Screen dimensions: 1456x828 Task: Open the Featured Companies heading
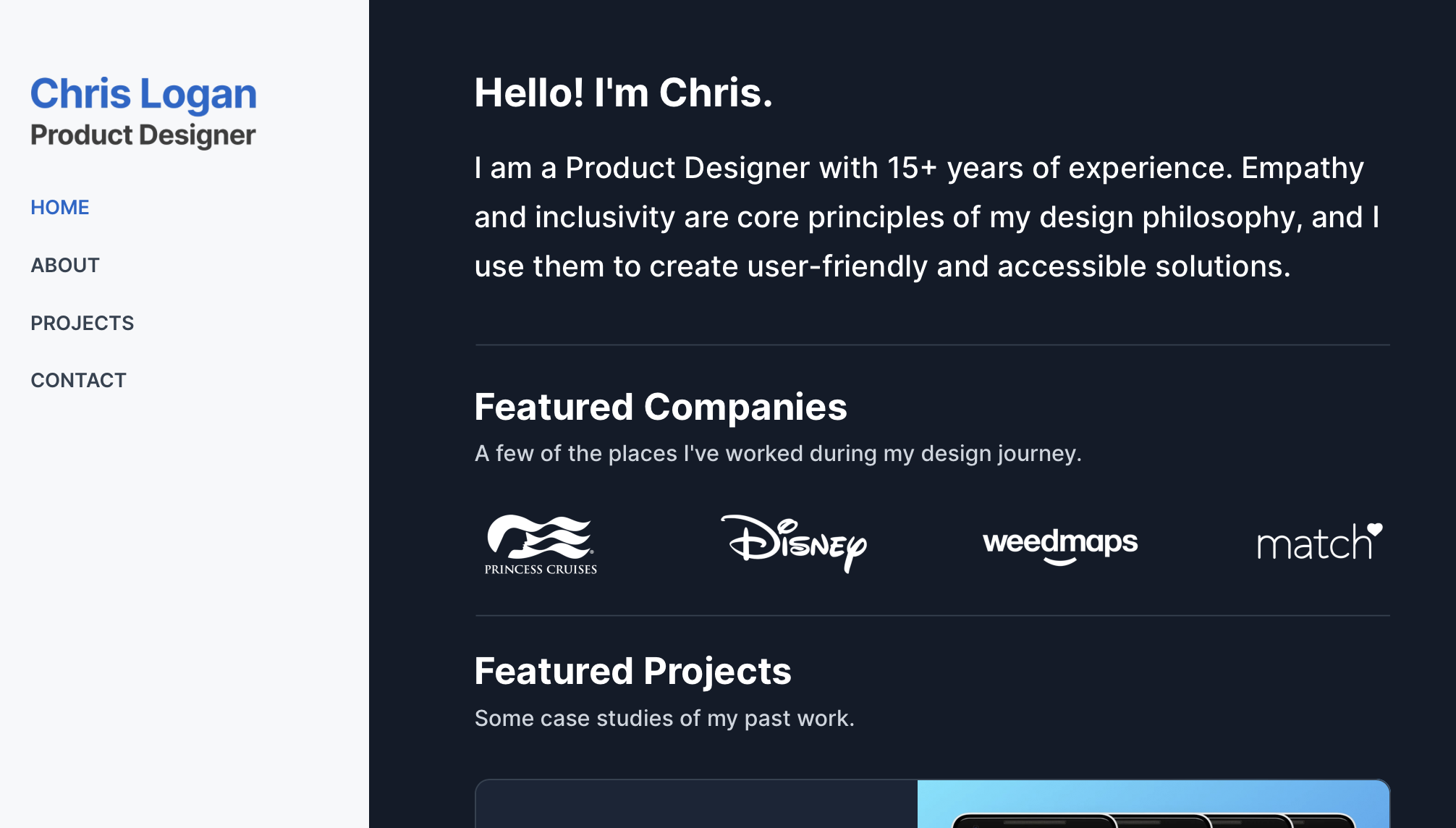tap(661, 407)
